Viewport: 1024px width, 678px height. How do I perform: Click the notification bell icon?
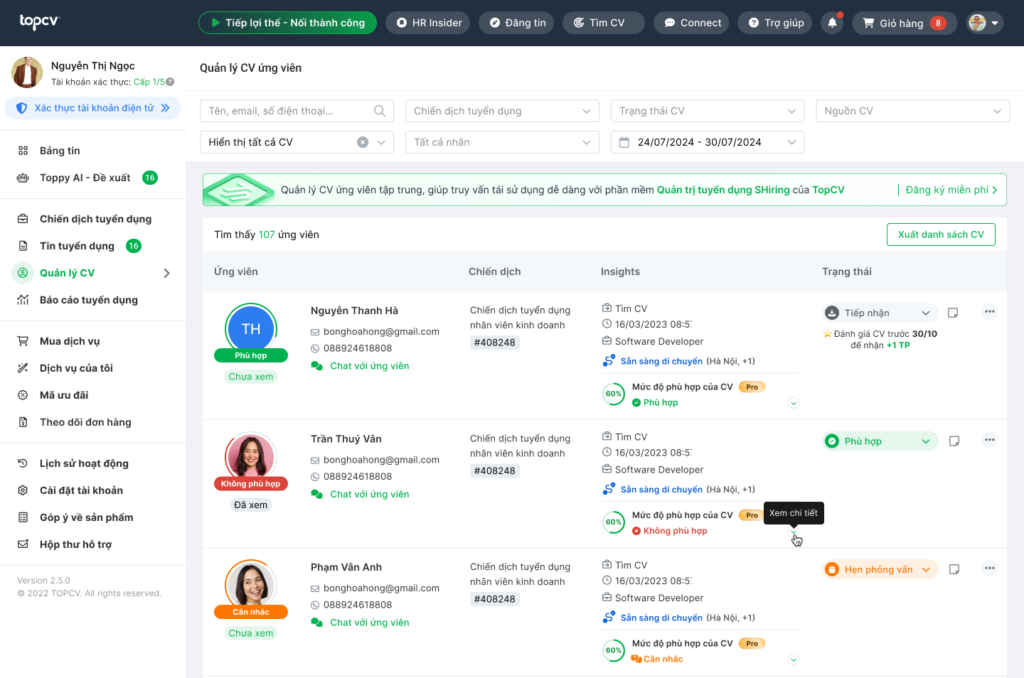click(832, 23)
